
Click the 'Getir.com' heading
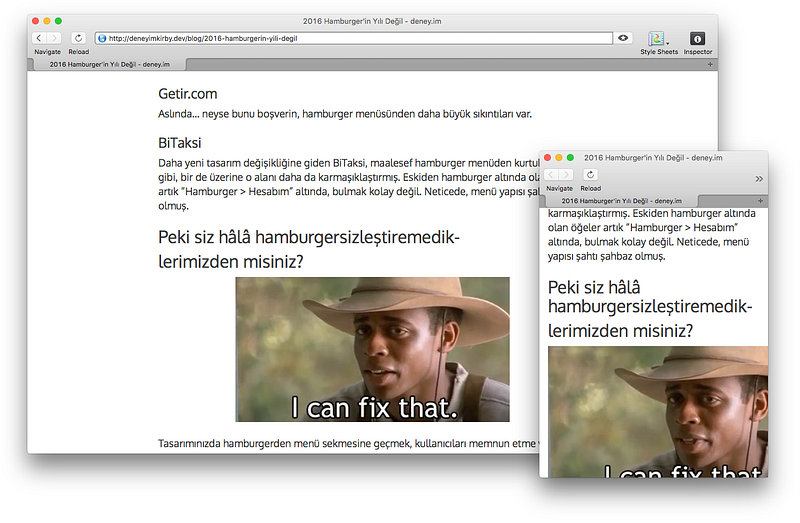click(188, 94)
